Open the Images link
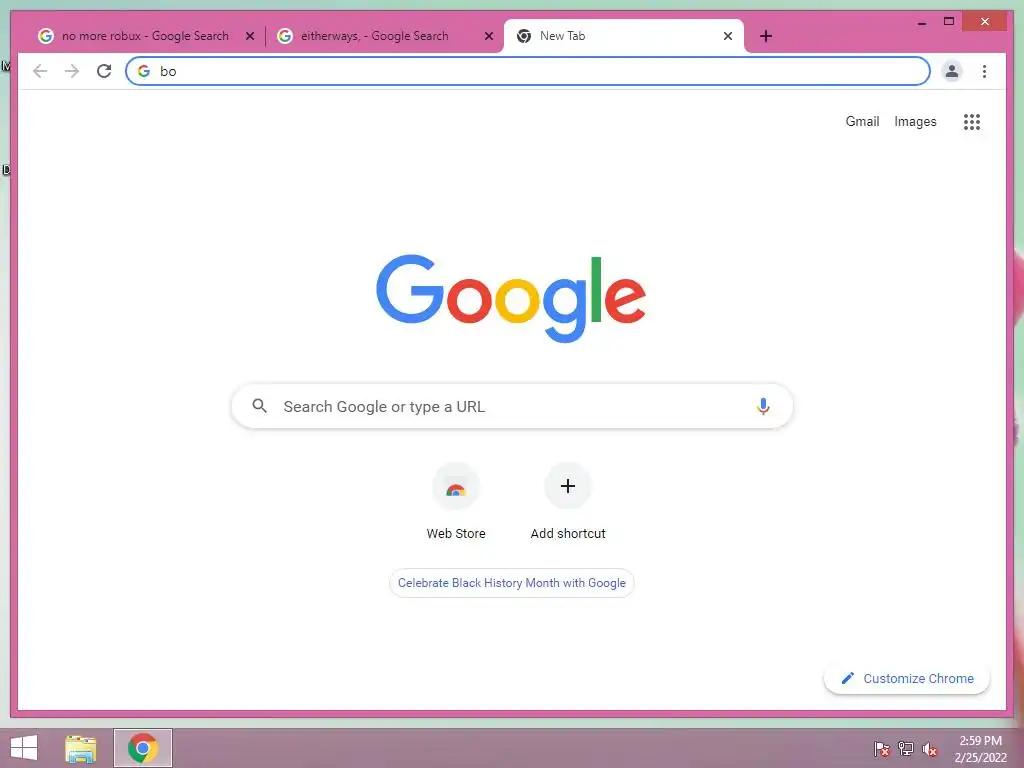This screenshot has height=768, width=1024. tap(915, 121)
